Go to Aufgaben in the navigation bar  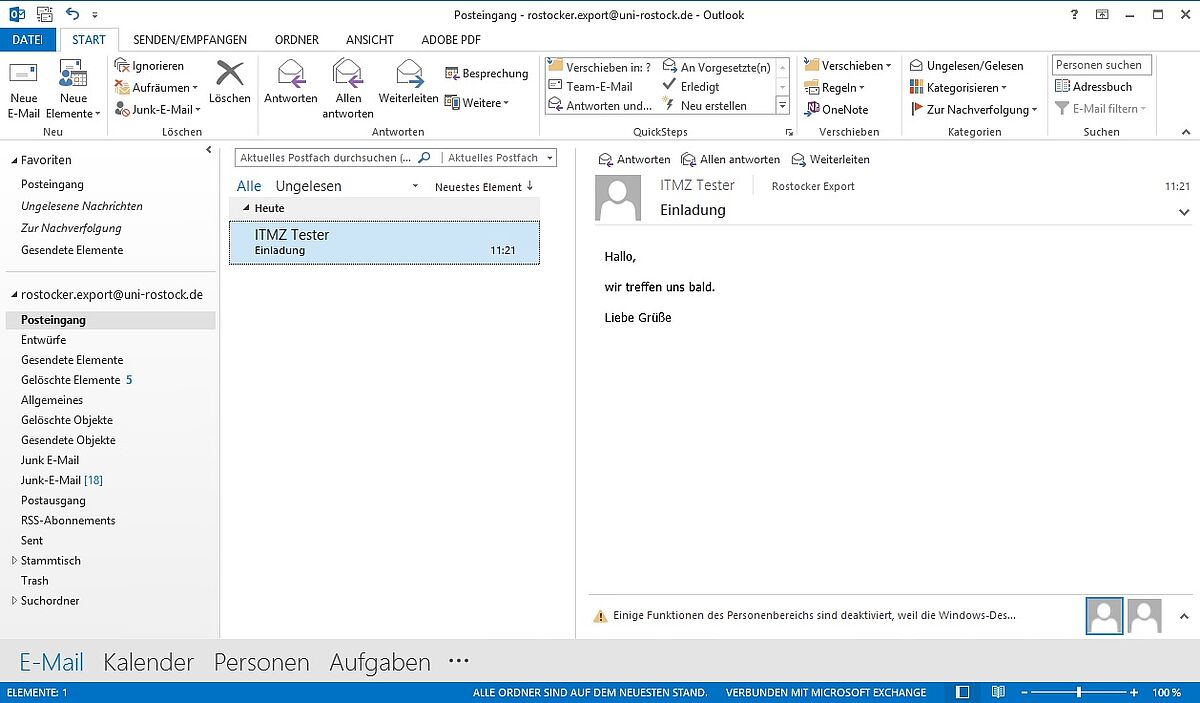(x=380, y=662)
